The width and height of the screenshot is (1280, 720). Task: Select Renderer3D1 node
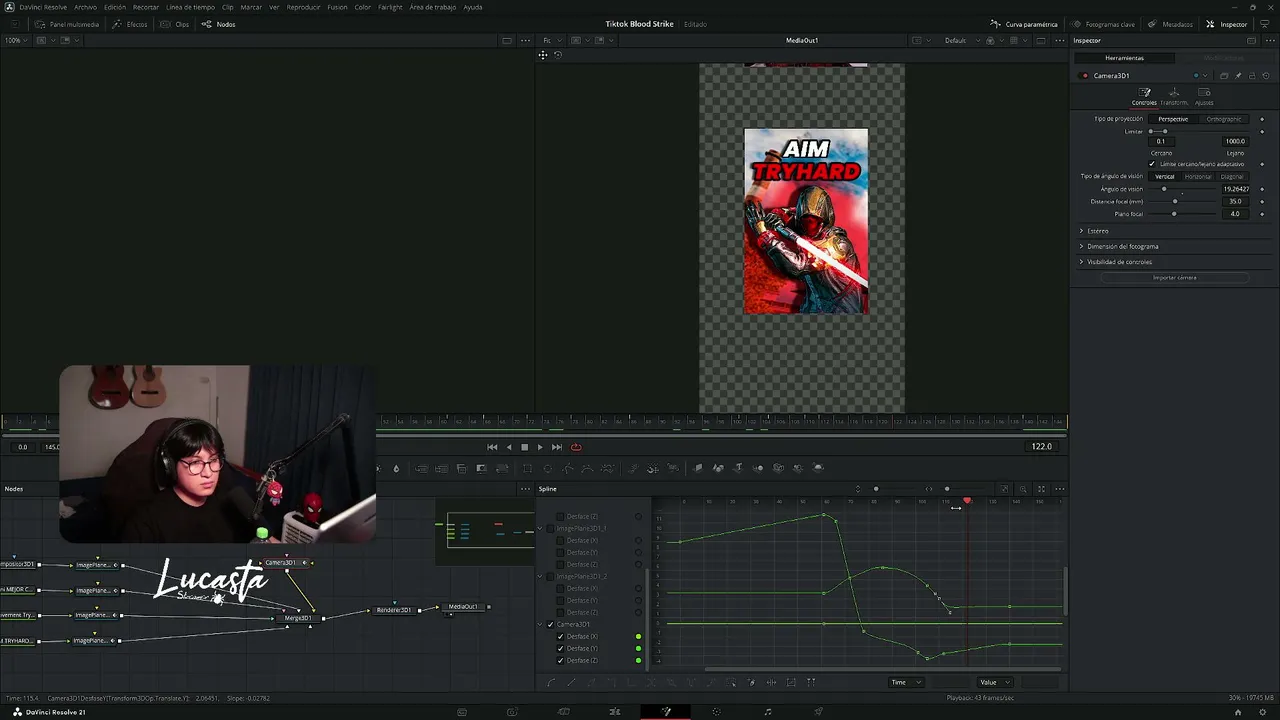click(393, 610)
